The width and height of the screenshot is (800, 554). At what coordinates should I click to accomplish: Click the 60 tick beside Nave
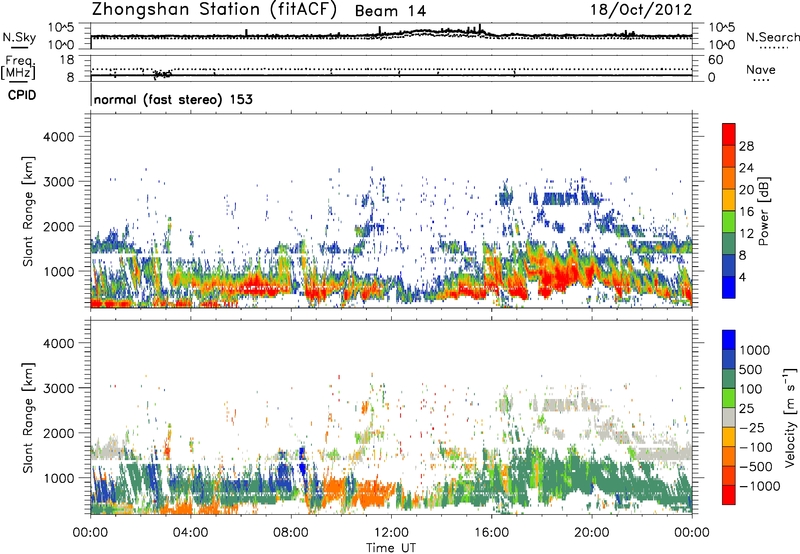(x=715, y=60)
